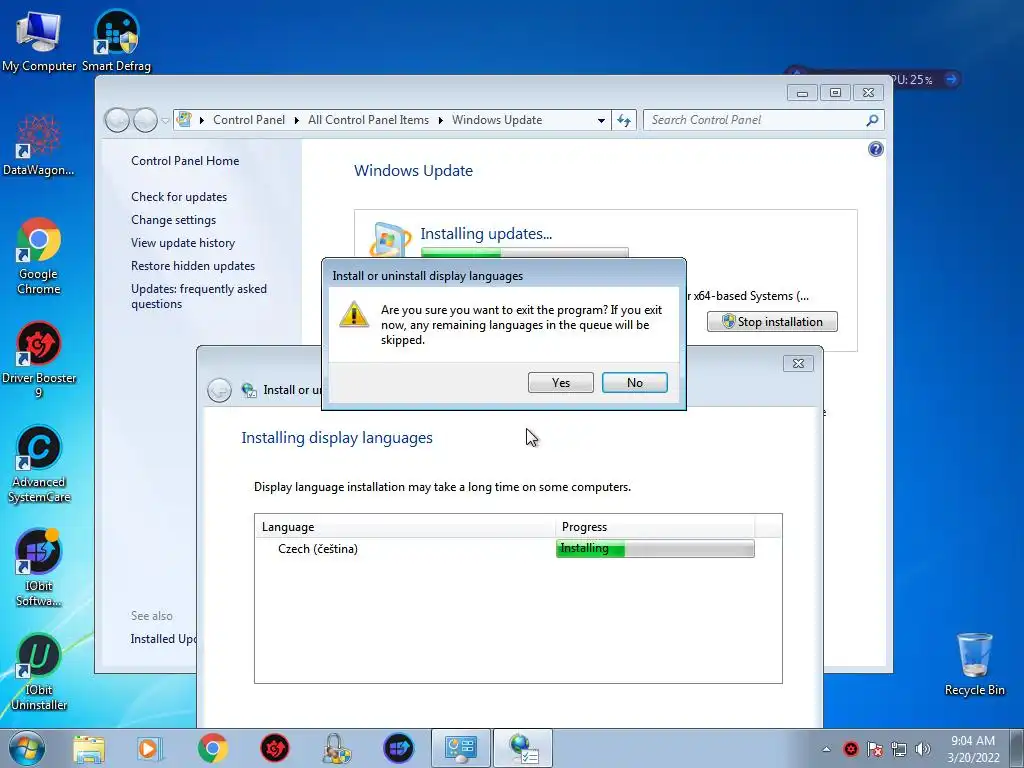The height and width of the screenshot is (768, 1024).
Task: Click inside Search Control Panel field
Action: pyautogui.click(x=754, y=120)
